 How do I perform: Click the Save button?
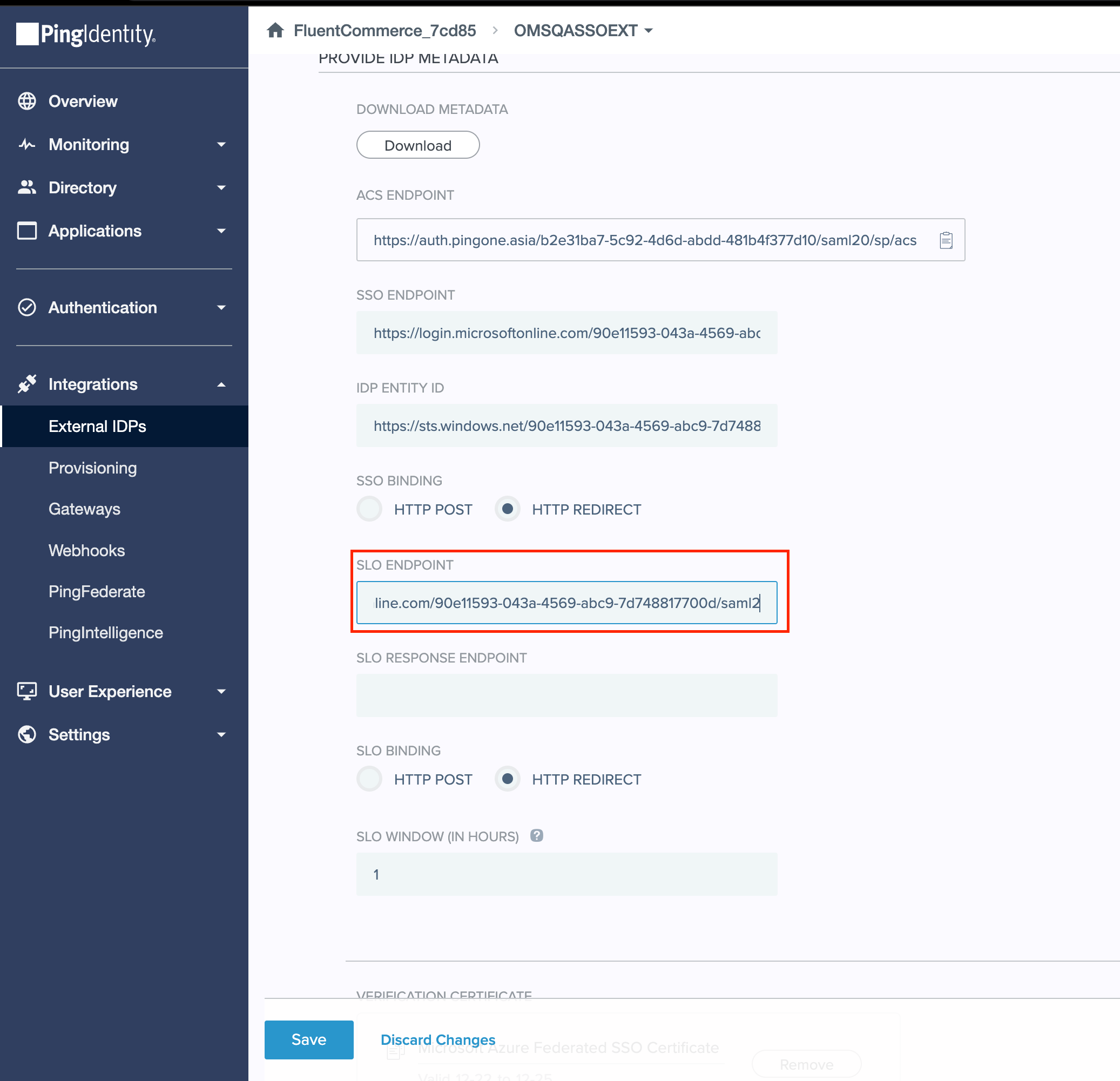point(308,1039)
